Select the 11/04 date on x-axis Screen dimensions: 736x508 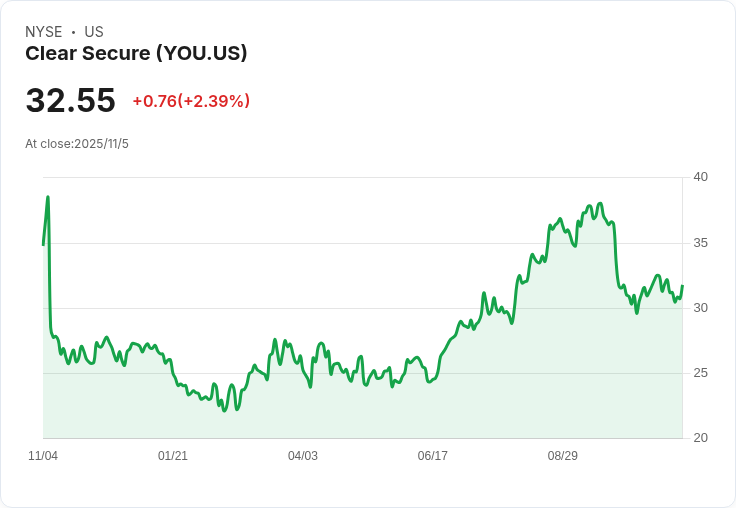coord(43,456)
